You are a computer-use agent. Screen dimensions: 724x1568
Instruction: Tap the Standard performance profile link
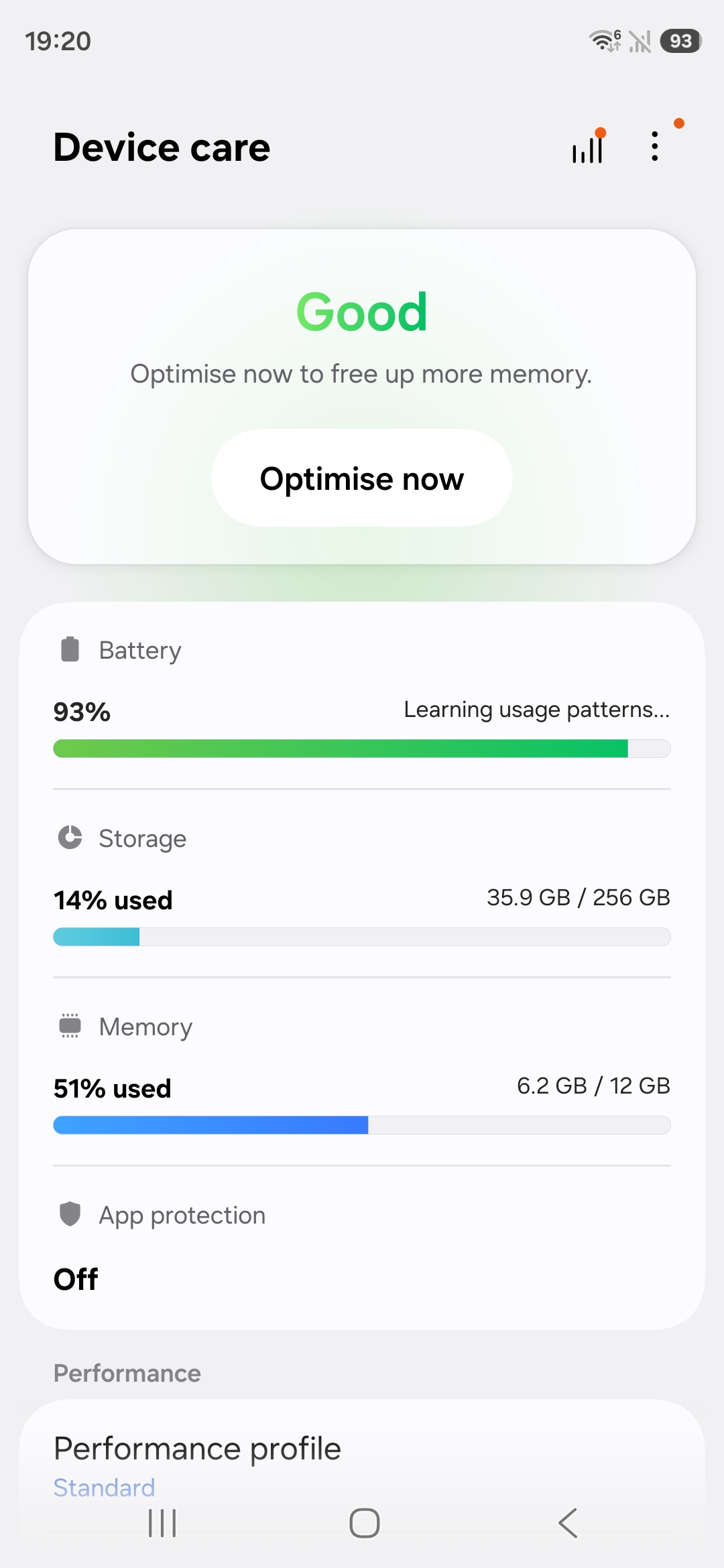pyautogui.click(x=105, y=1488)
